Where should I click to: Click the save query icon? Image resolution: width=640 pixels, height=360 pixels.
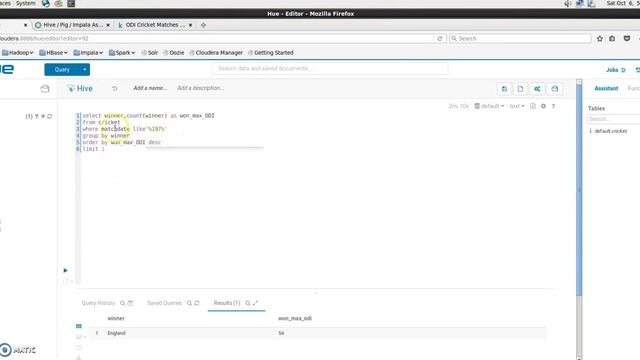(x=504, y=89)
